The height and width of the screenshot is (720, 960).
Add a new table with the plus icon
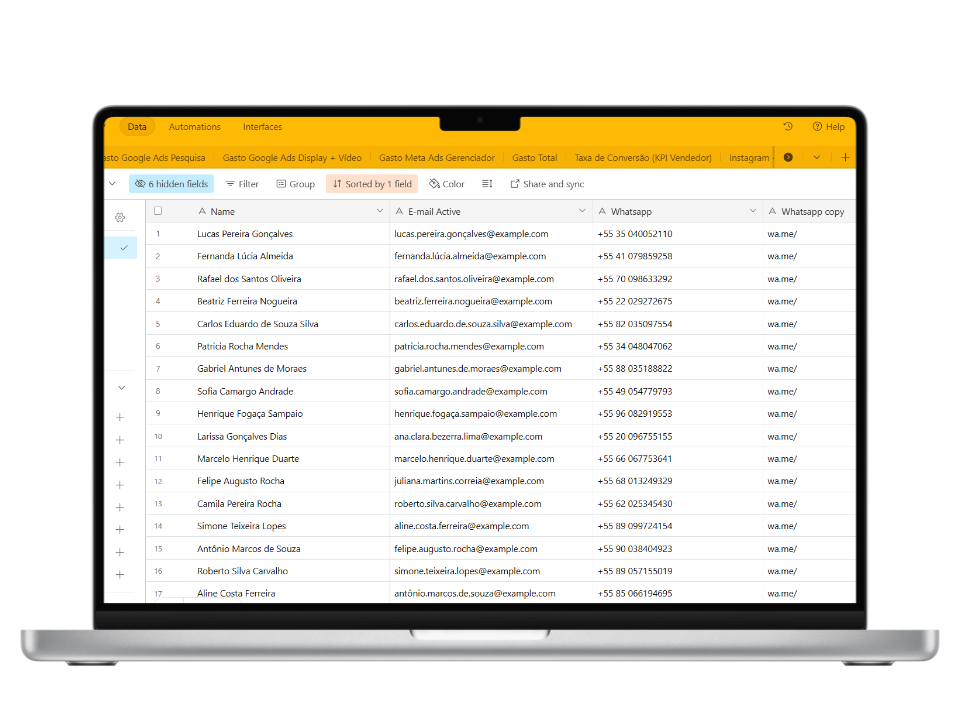[845, 157]
